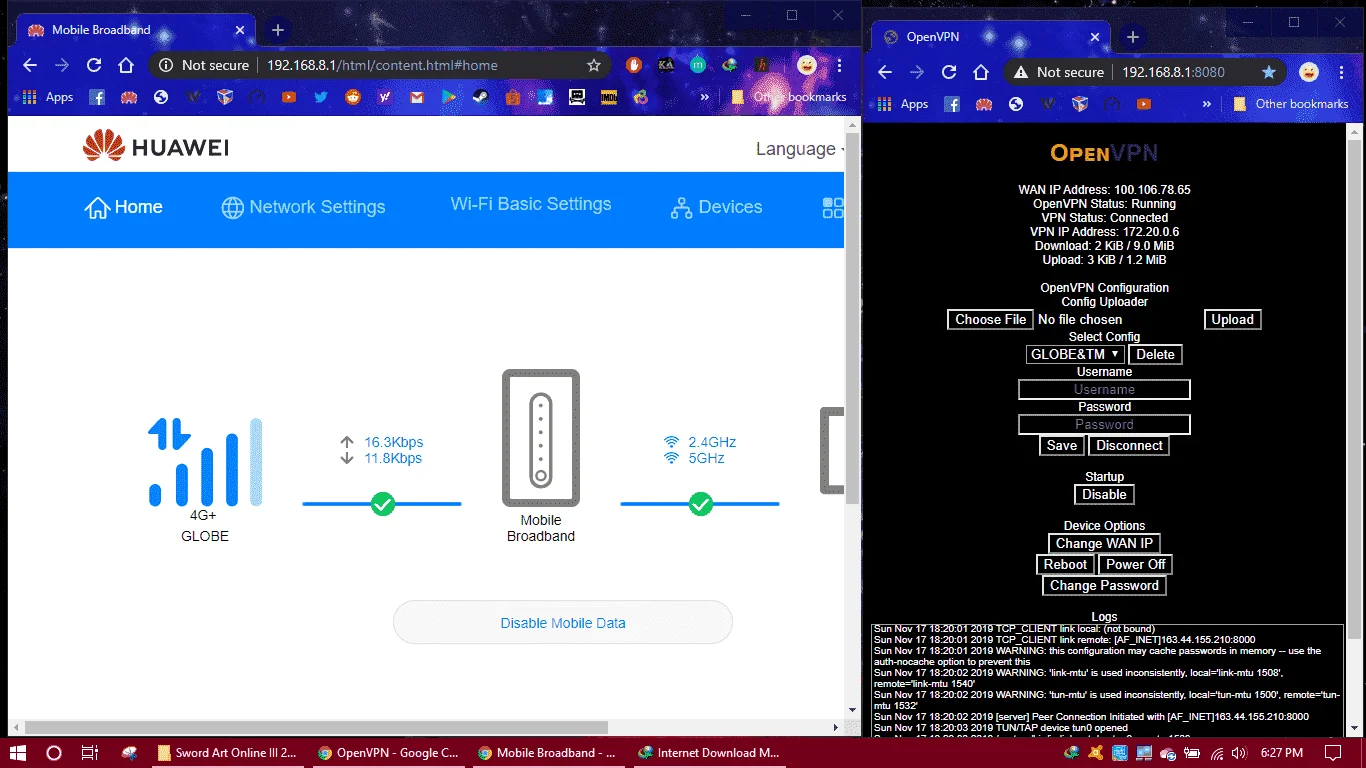The width and height of the screenshot is (1366, 768).
Task: Open Wi-Fi Basic Settings tab
Action: click(531, 204)
